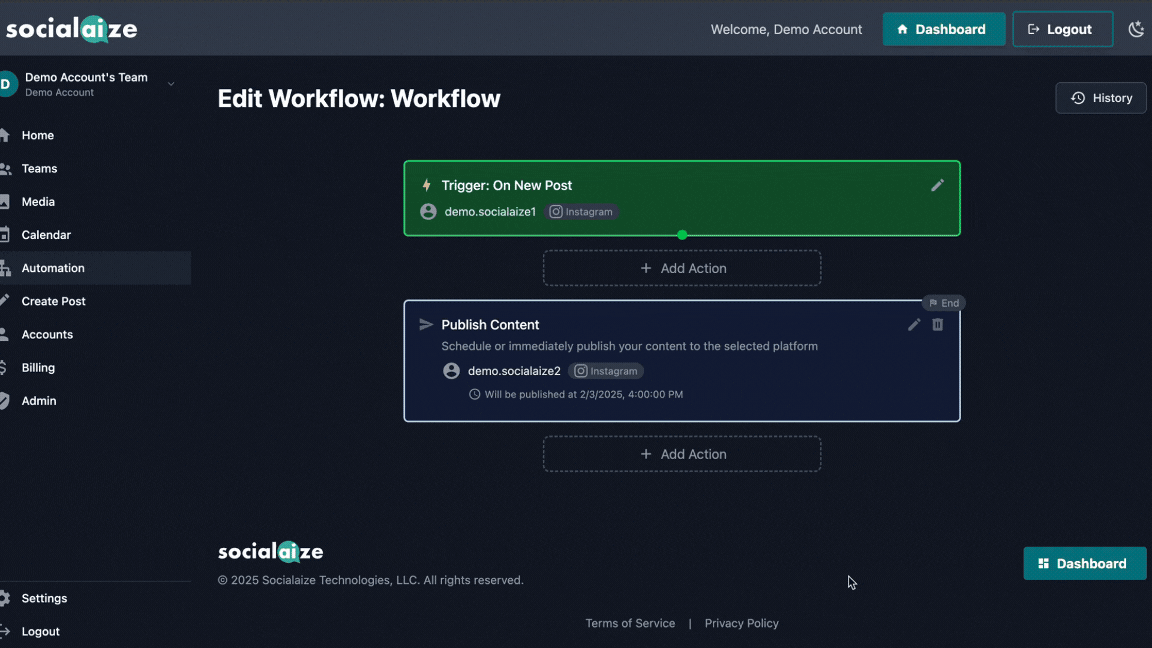Open the Terms of Service link

(630, 622)
